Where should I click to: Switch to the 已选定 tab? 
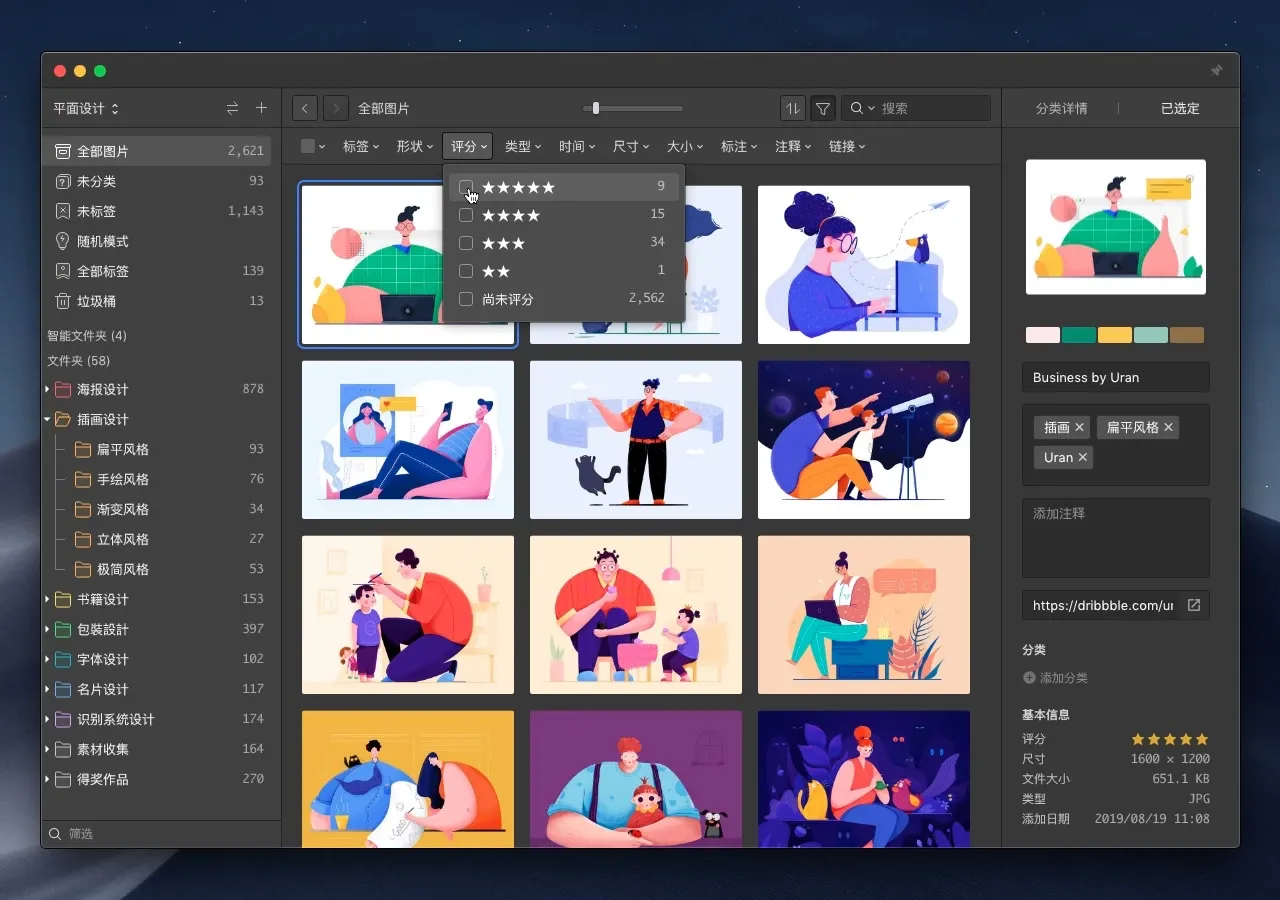1180,108
